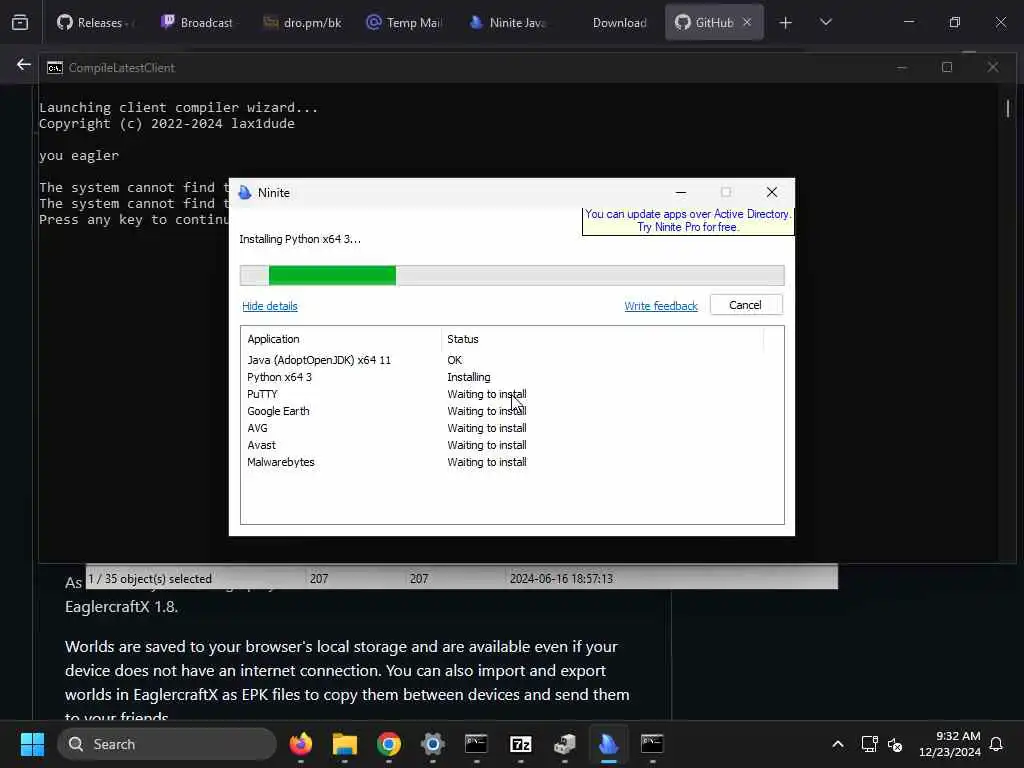Screen dimensions: 1024x768
Task: Open the clock showing 9:32 AM
Action: (950, 744)
